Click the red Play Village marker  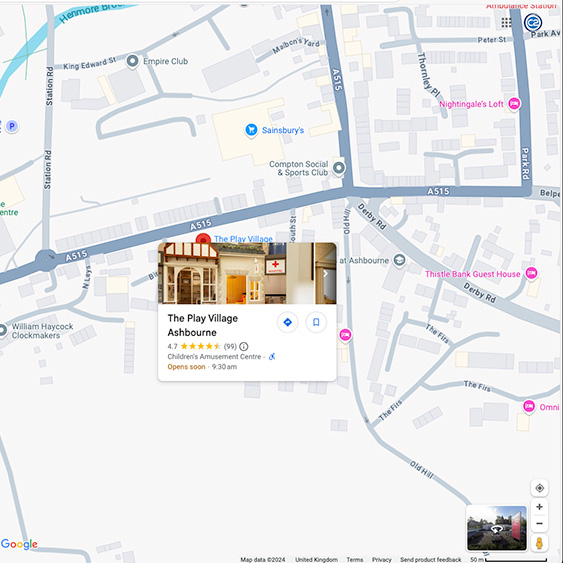(203, 238)
